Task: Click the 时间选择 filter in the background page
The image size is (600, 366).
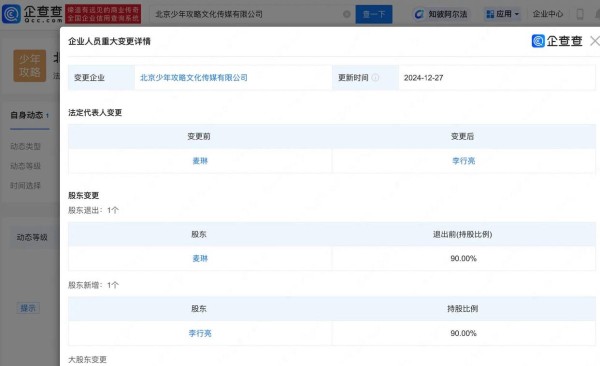Action: 25,186
